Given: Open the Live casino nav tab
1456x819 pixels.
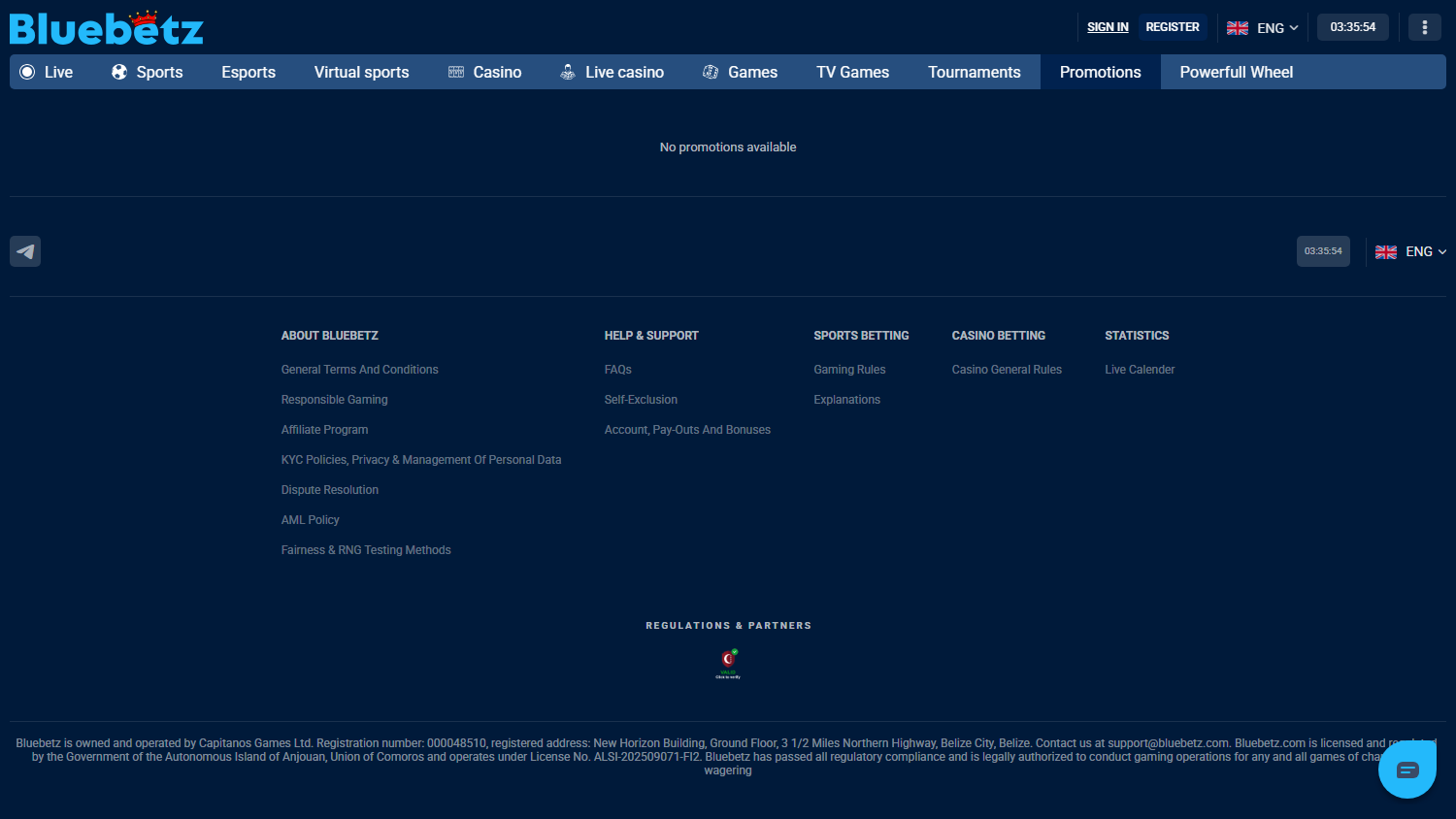Looking at the screenshot, I should (x=612, y=72).
